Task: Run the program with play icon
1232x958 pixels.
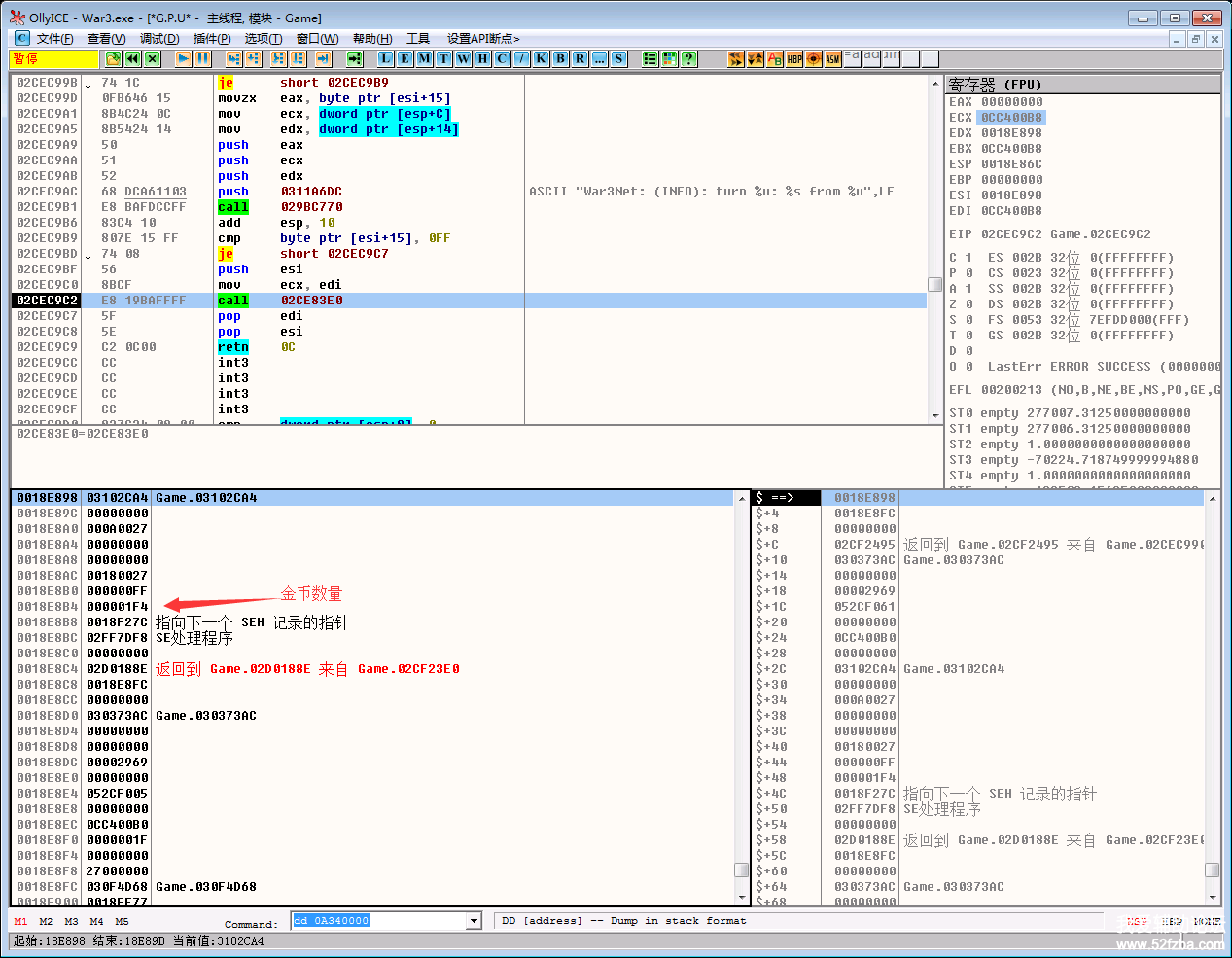Action: tap(183, 58)
